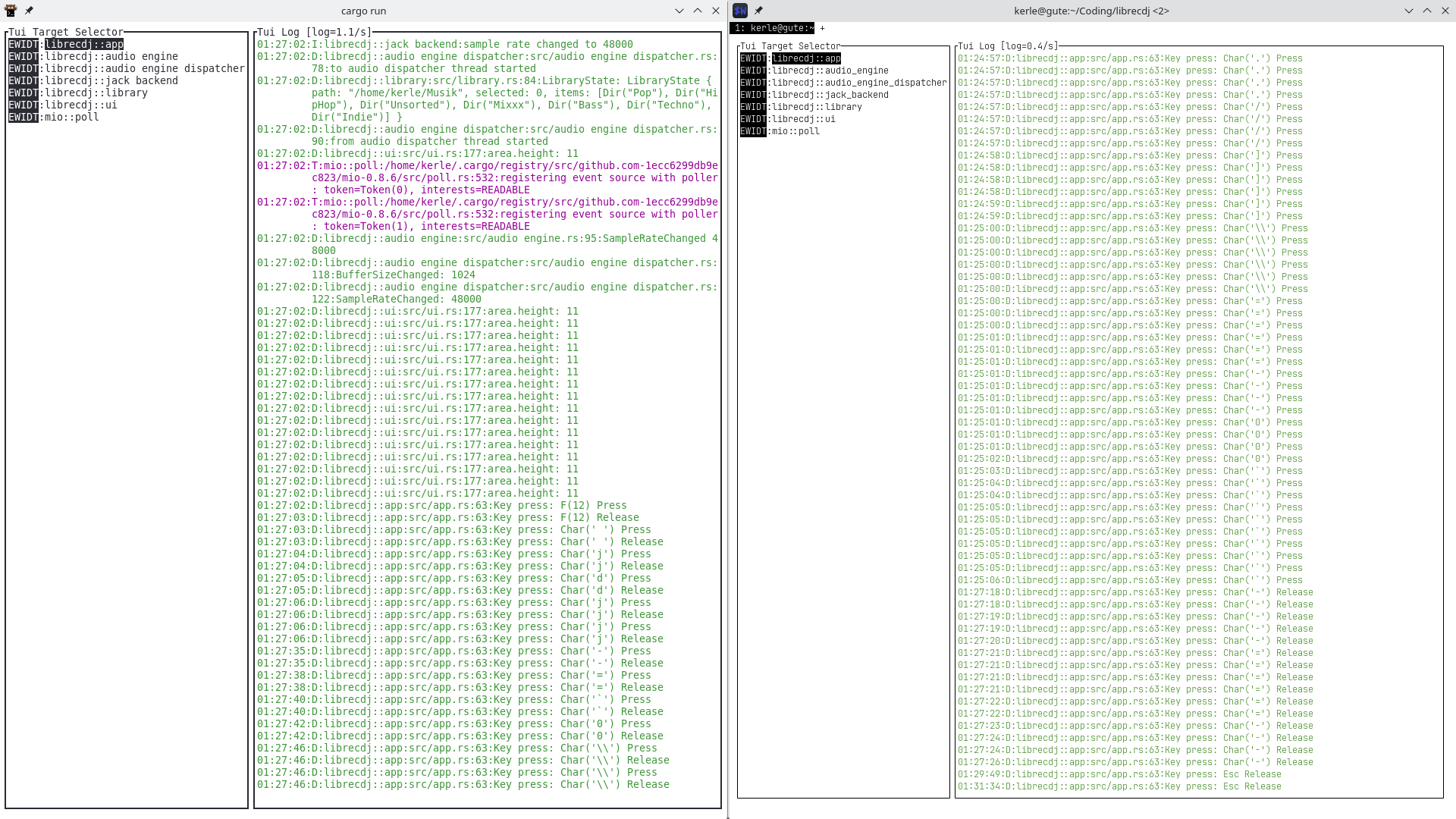Maximize the cargo run window via the up chevron
This screenshot has width=1456, height=819.
pyautogui.click(x=696, y=11)
